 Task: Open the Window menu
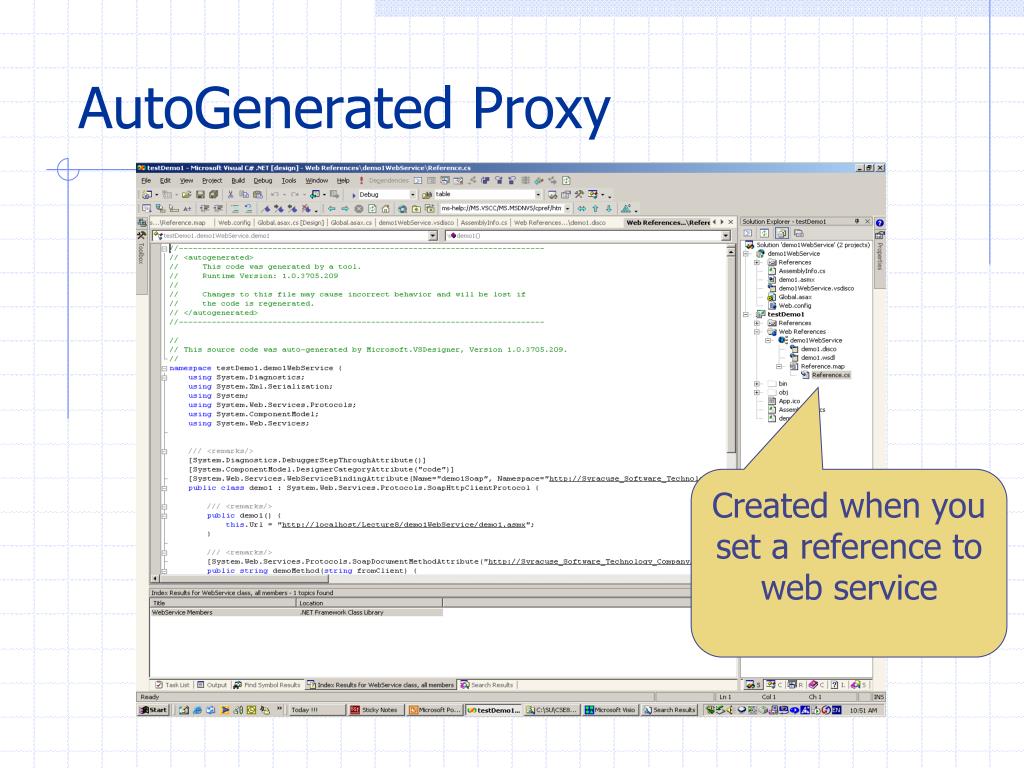(x=317, y=181)
